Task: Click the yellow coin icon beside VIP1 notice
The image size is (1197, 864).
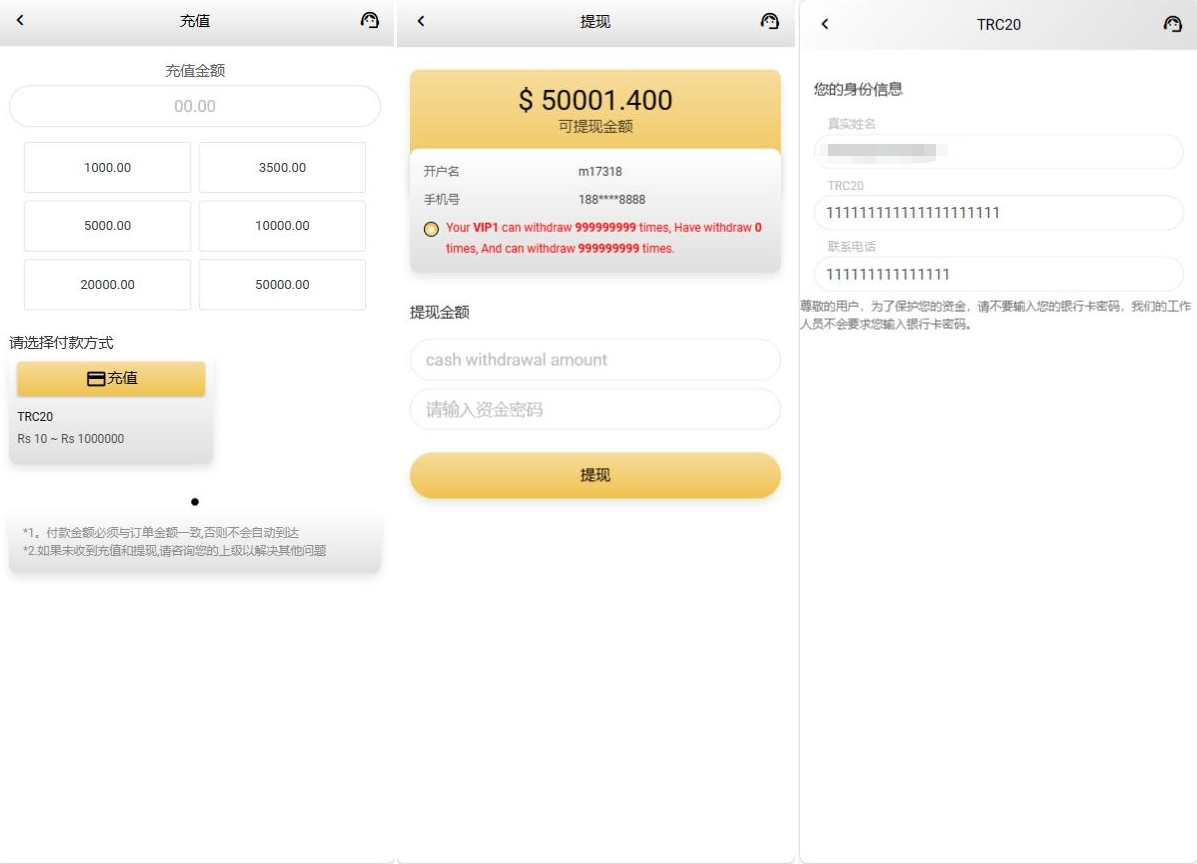Action: [x=431, y=229]
